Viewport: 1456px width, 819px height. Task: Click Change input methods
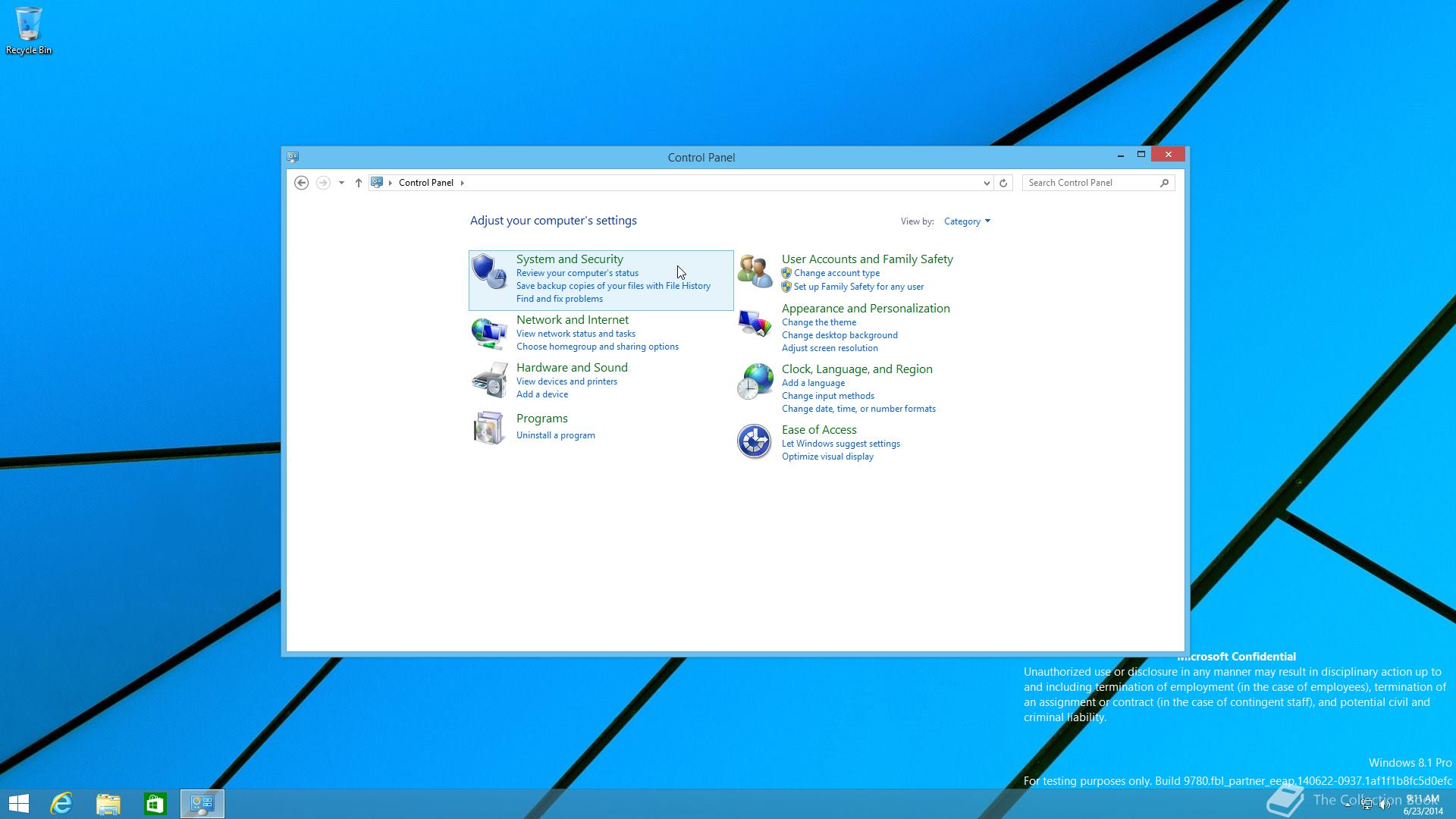point(828,396)
